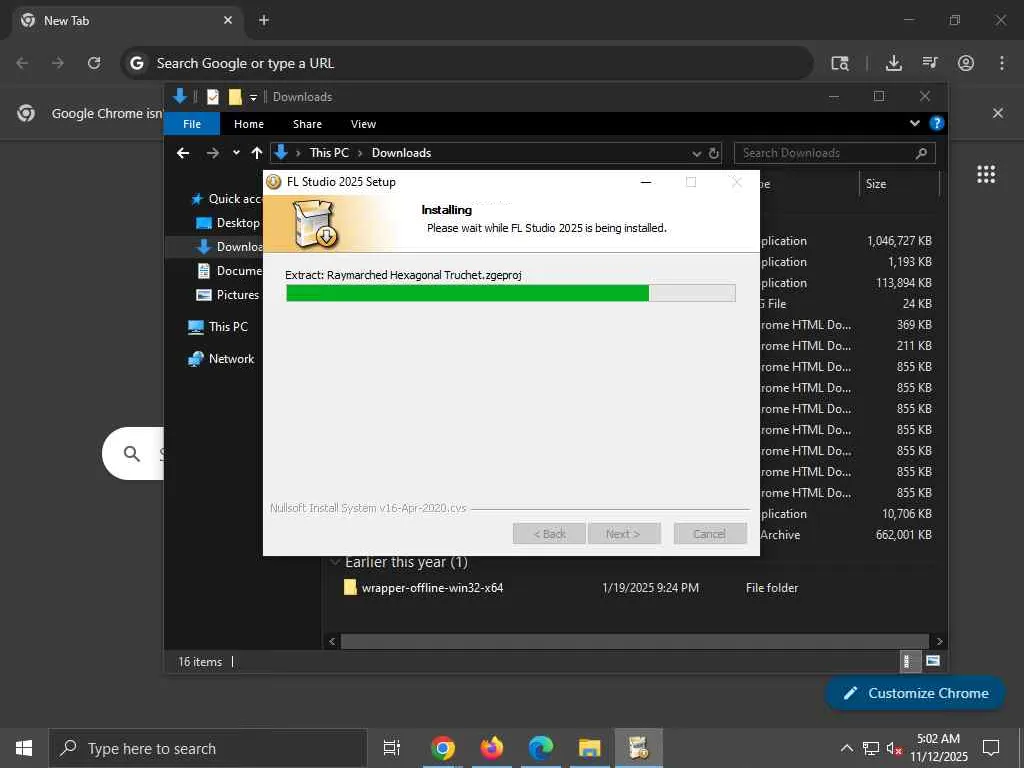The width and height of the screenshot is (1024, 768).
Task: Select Desktop in Explorer sidebar
Action: pyautogui.click(x=229, y=223)
